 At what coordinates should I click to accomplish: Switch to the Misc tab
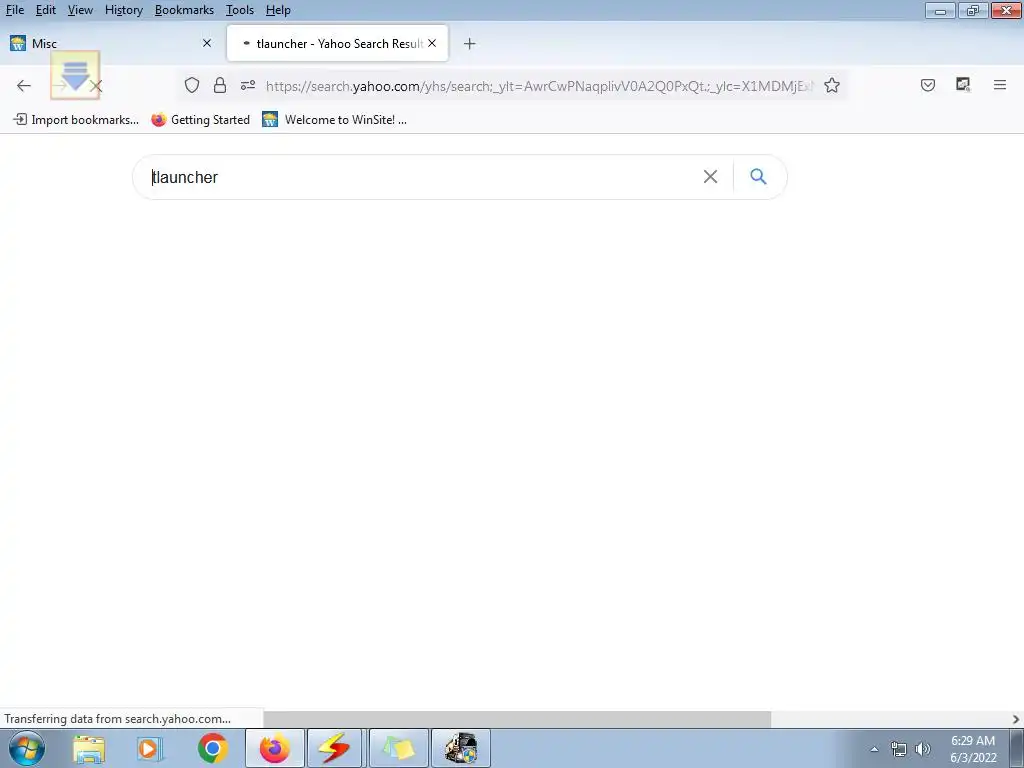coord(111,43)
